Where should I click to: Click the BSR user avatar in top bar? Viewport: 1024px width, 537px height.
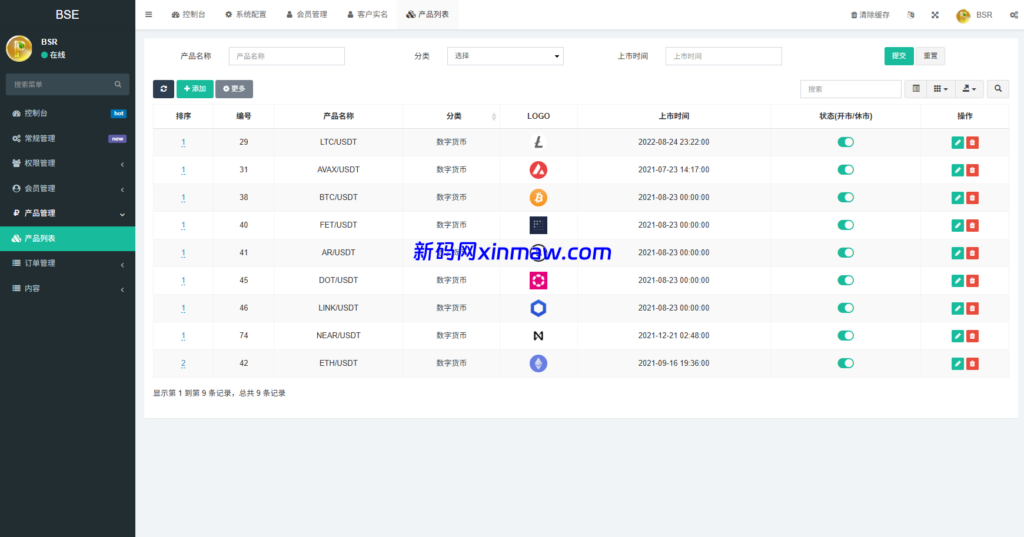(963, 16)
